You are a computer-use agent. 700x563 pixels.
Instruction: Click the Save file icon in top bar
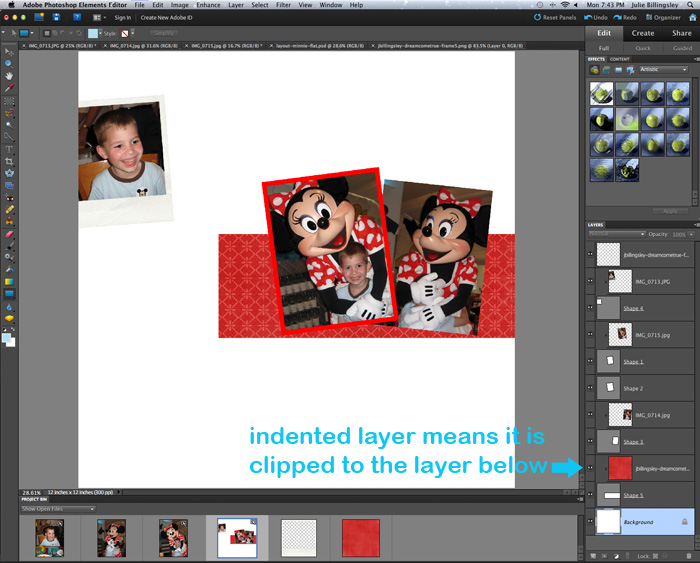pos(56,17)
